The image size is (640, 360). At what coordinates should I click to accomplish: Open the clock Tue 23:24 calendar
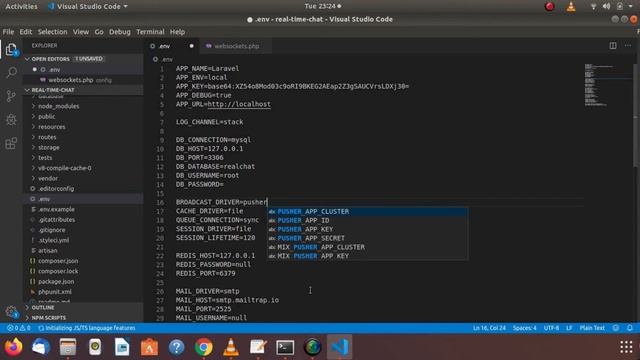tap(322, 6)
